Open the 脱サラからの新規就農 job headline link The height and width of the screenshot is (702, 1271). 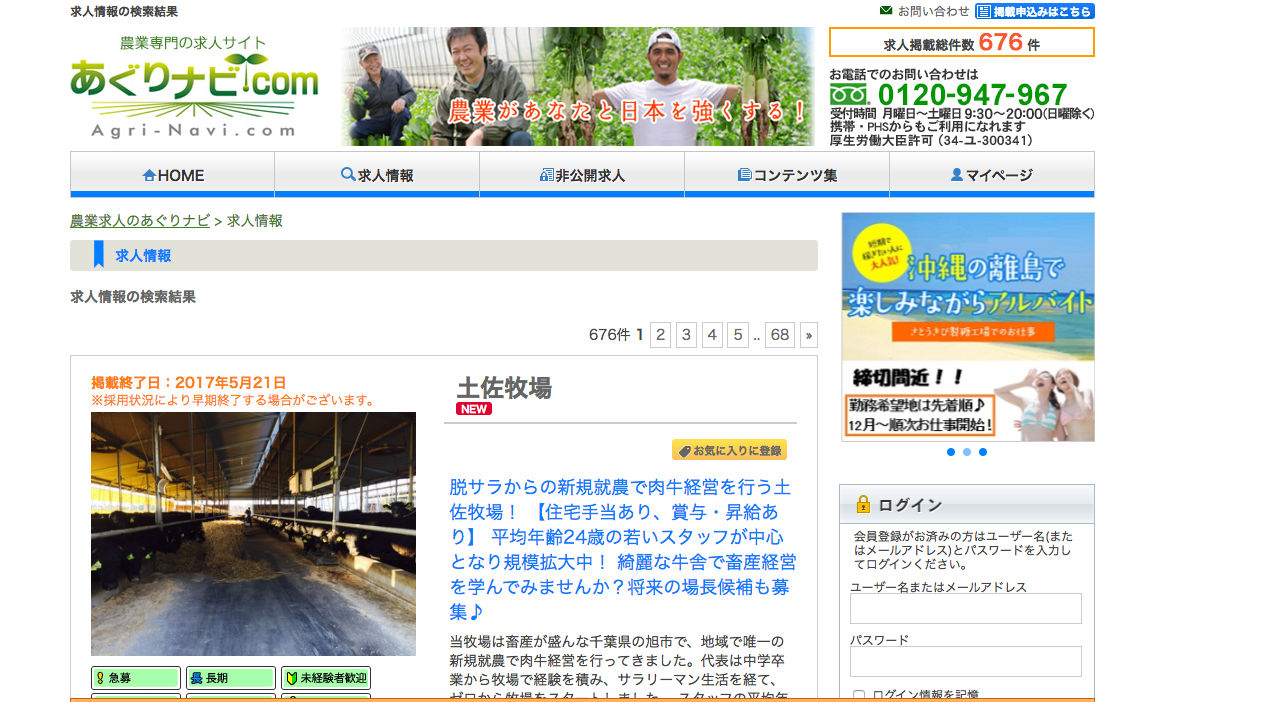(623, 549)
